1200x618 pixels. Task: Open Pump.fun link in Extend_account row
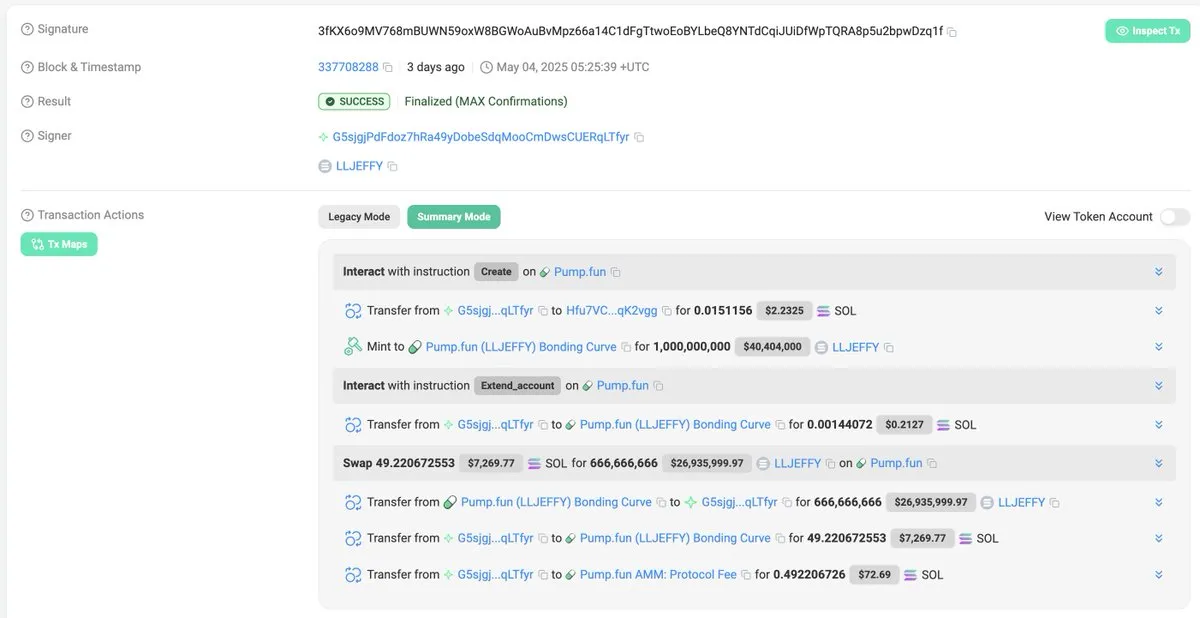pyautogui.click(x=622, y=386)
